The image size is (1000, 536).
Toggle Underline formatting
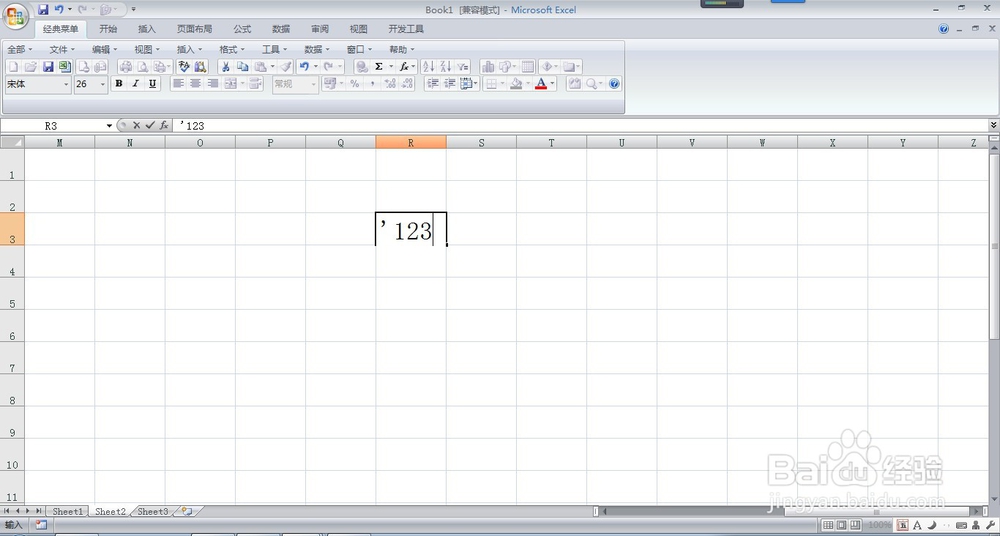click(x=152, y=84)
